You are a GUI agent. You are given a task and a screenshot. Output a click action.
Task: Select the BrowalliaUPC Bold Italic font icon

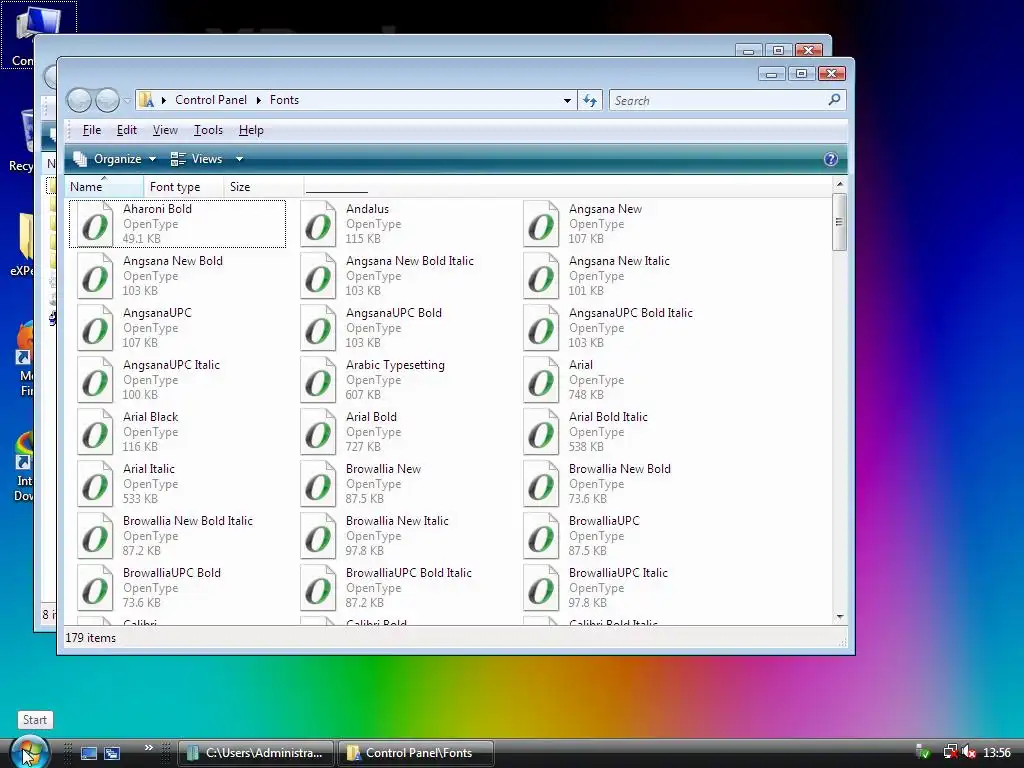coord(318,588)
